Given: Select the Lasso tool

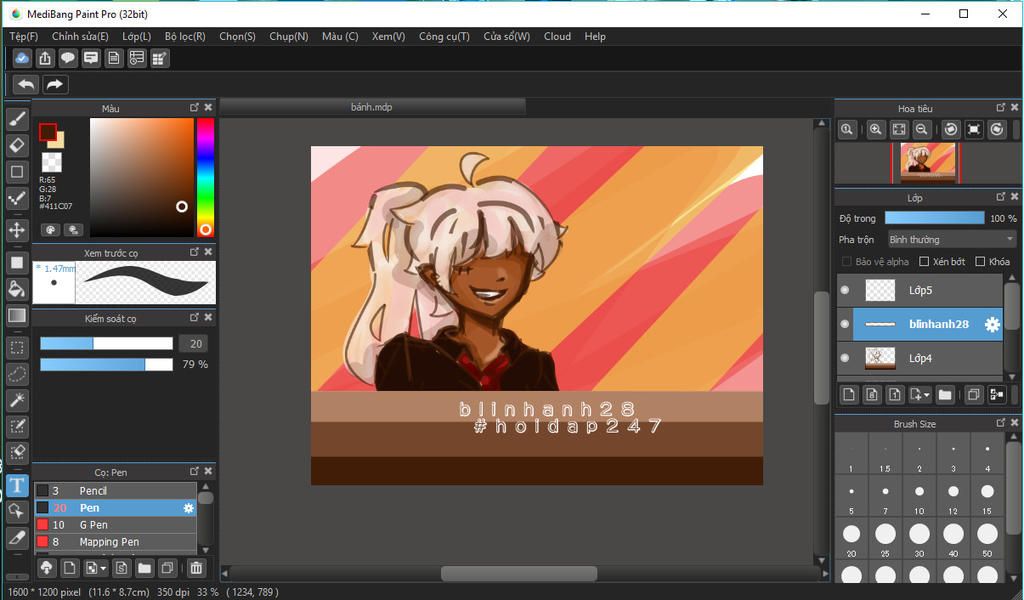Looking at the screenshot, I should pos(17,374).
